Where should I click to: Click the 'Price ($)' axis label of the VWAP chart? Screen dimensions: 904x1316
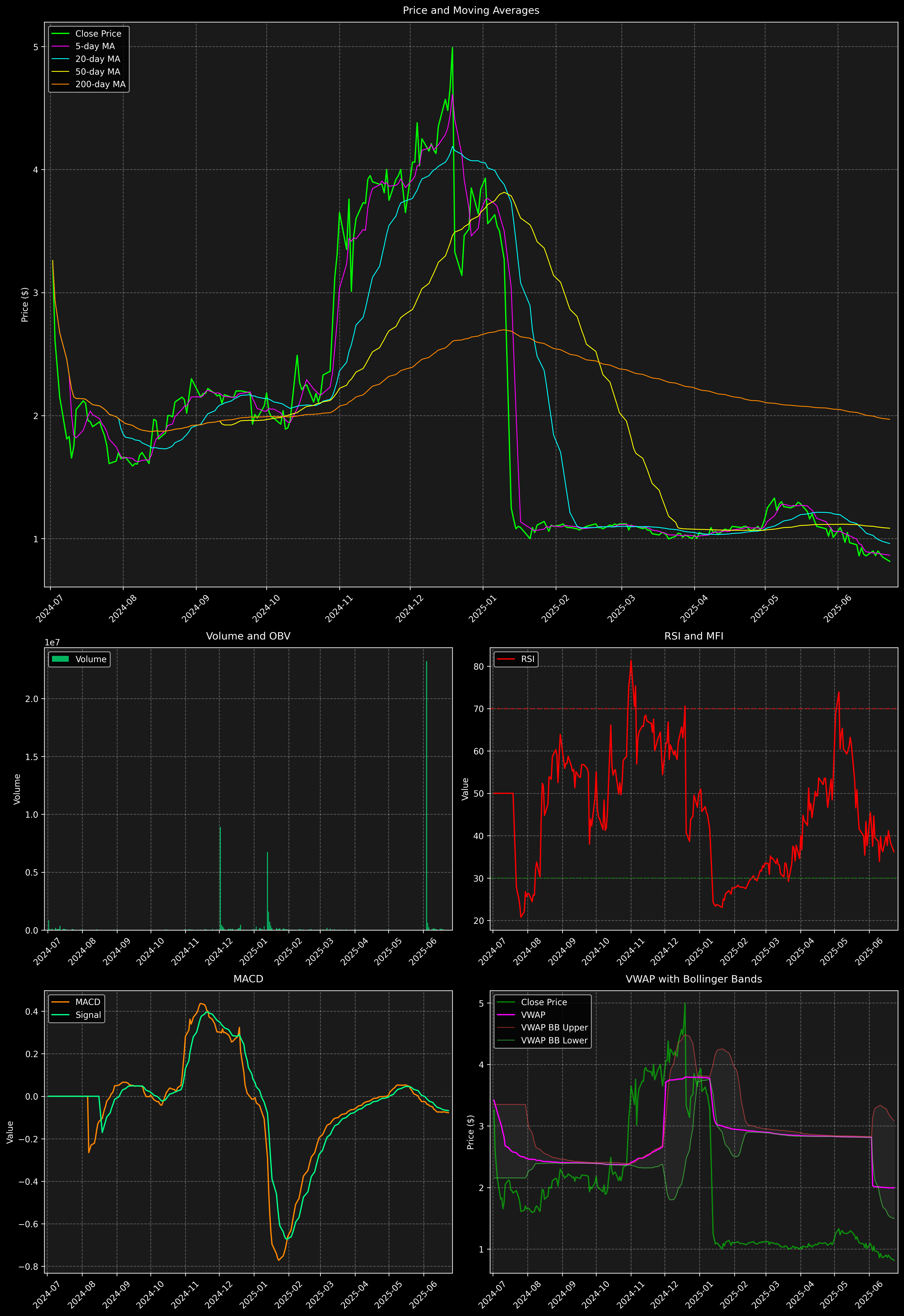pos(471,1132)
